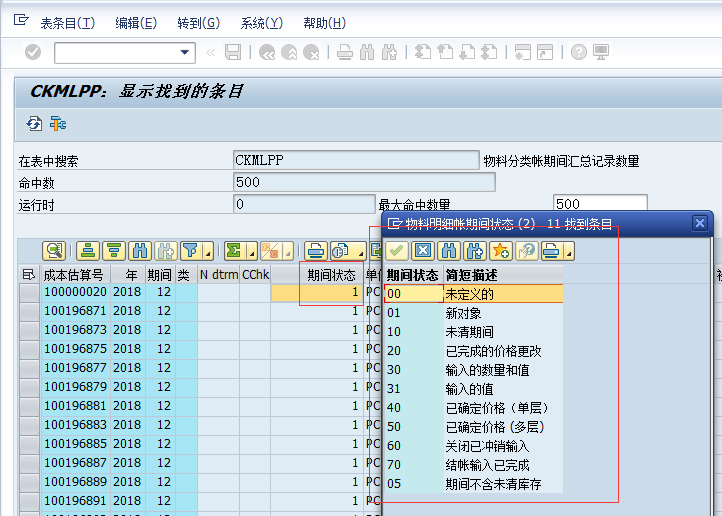
Task: Open the 表条目(T) menu
Action: (68, 23)
